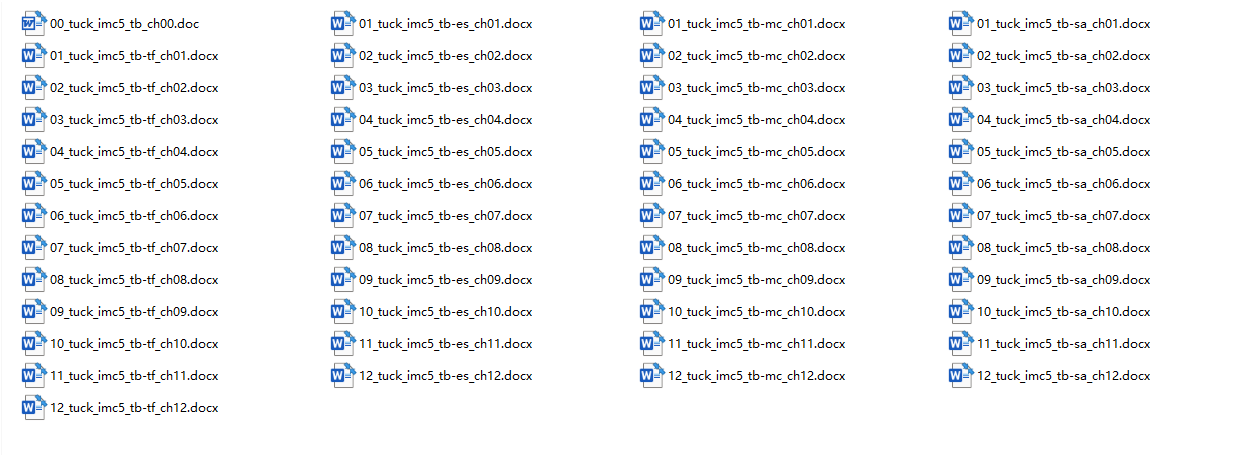Select file name 02_tuck_imc5_tb-tf_ch02.docx
Screen dimensions: 1254x455
click(134, 88)
